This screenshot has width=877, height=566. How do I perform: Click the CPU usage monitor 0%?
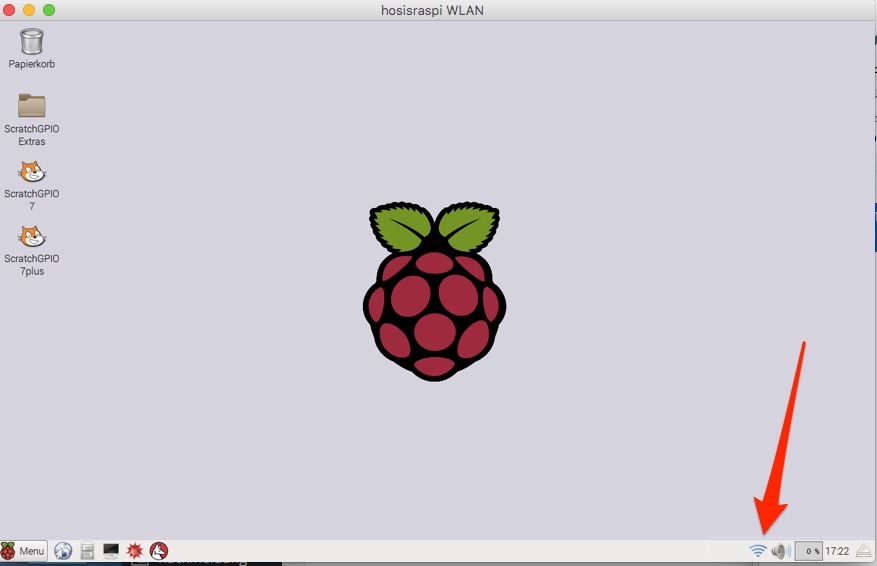pos(808,551)
